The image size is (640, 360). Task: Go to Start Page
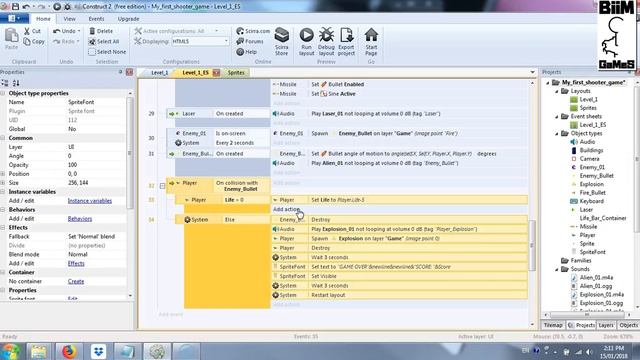(371, 42)
